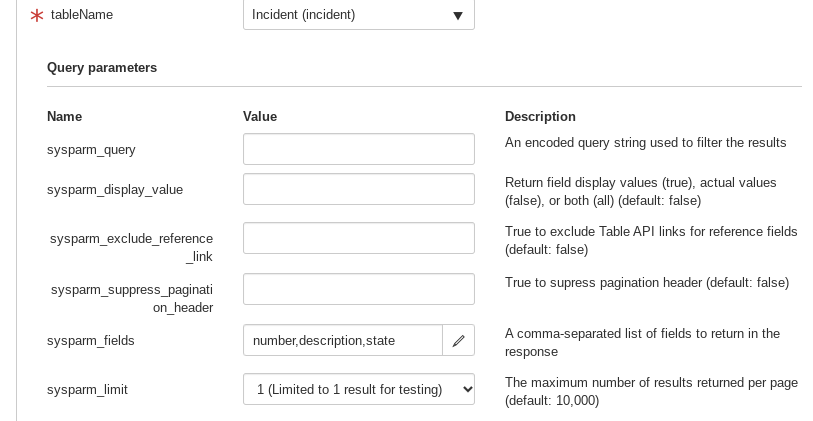
Task: Click the sysparm_limit parameter name
Action: (x=87, y=389)
